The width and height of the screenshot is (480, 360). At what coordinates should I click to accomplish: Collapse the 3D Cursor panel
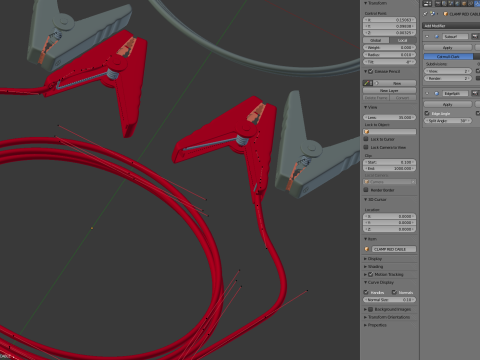point(365,199)
